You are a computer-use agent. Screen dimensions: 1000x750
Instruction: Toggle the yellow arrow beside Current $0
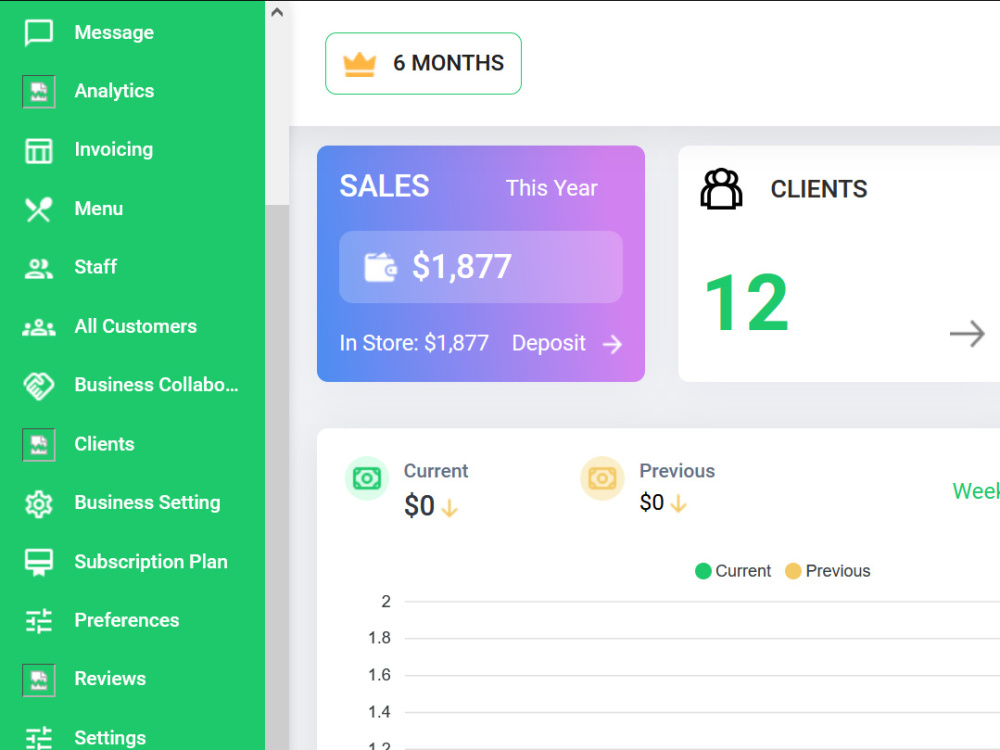pos(450,507)
